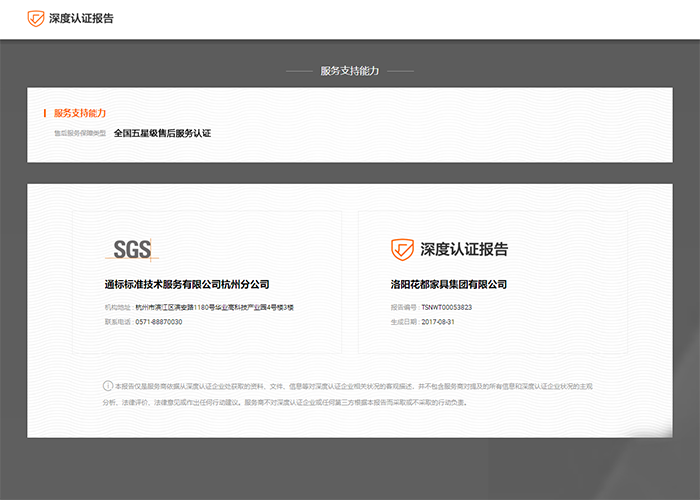Image resolution: width=700 pixels, height=500 pixels.
Task: Click the 深度认证报告 header title text
Action: [81, 18]
